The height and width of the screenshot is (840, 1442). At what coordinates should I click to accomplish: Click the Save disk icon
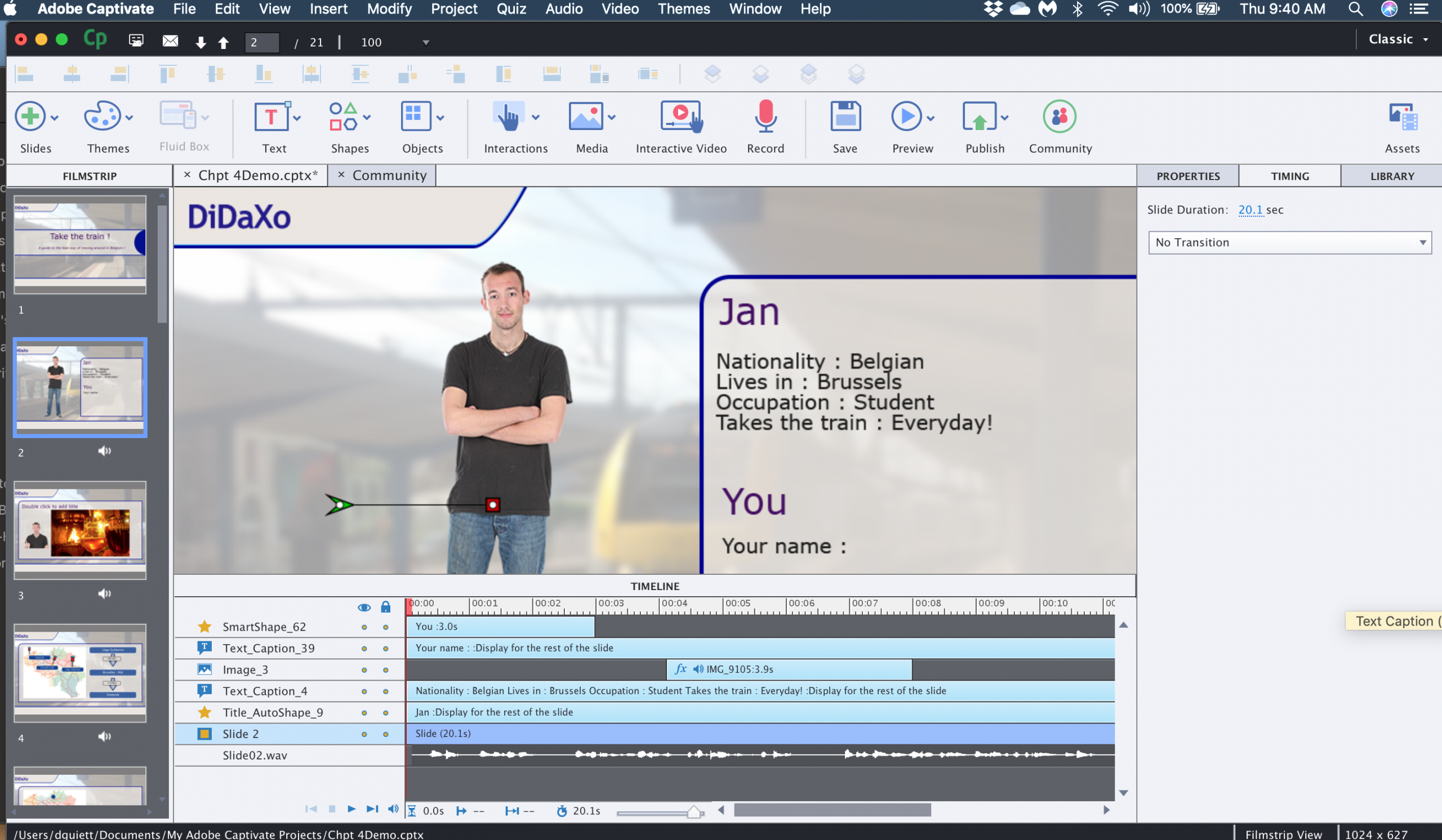[x=844, y=117]
